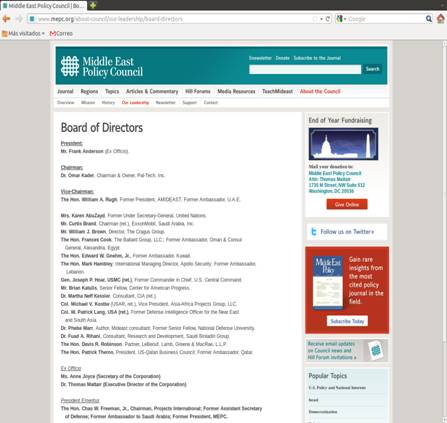447x423 pixels.
Task: Go to the Newsletter sub-page
Action: [166, 103]
